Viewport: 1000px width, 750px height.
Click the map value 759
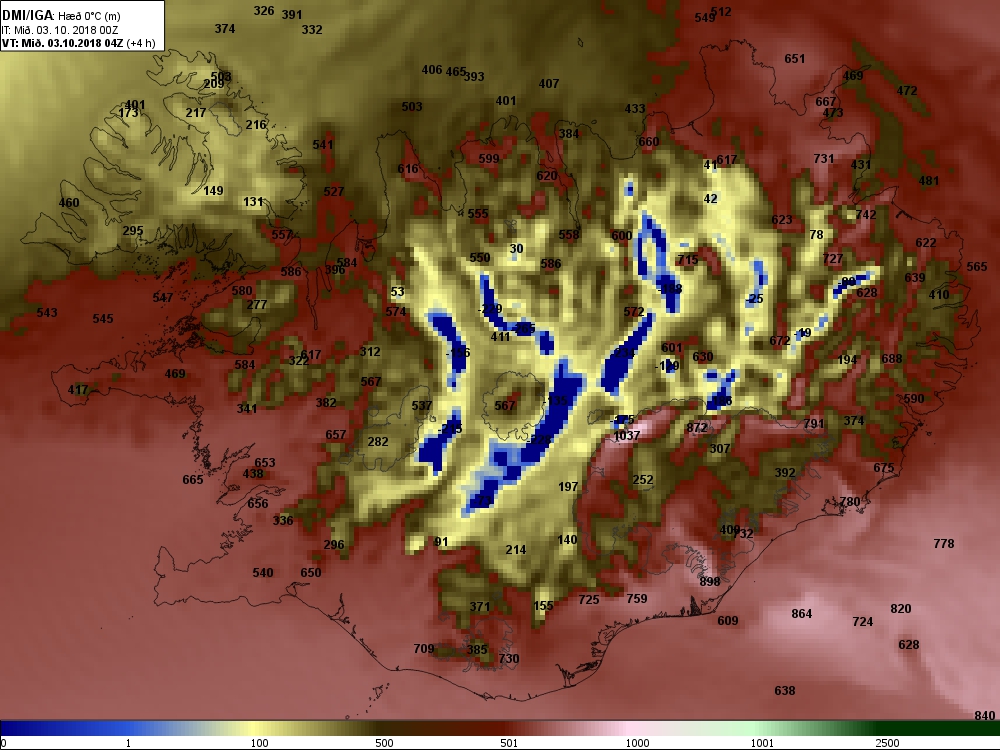coord(636,598)
